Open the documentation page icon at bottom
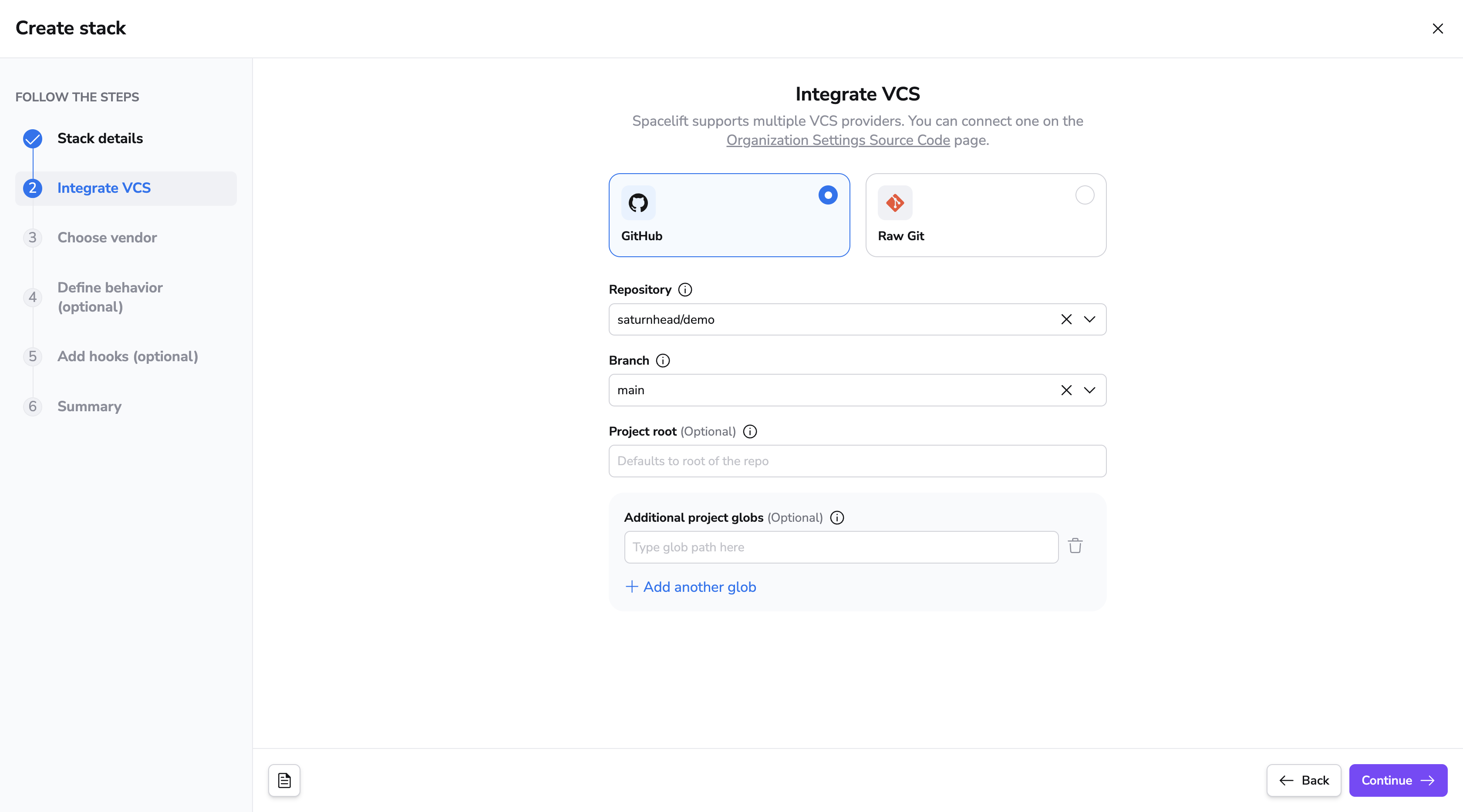Screen dimensions: 1463x812 [284, 780]
